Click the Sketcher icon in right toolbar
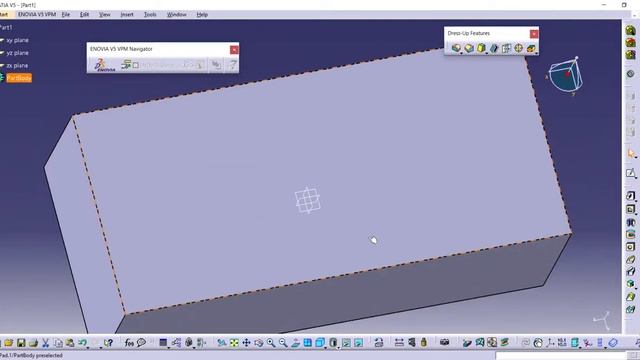The image size is (640, 360). pyautogui.click(x=631, y=173)
